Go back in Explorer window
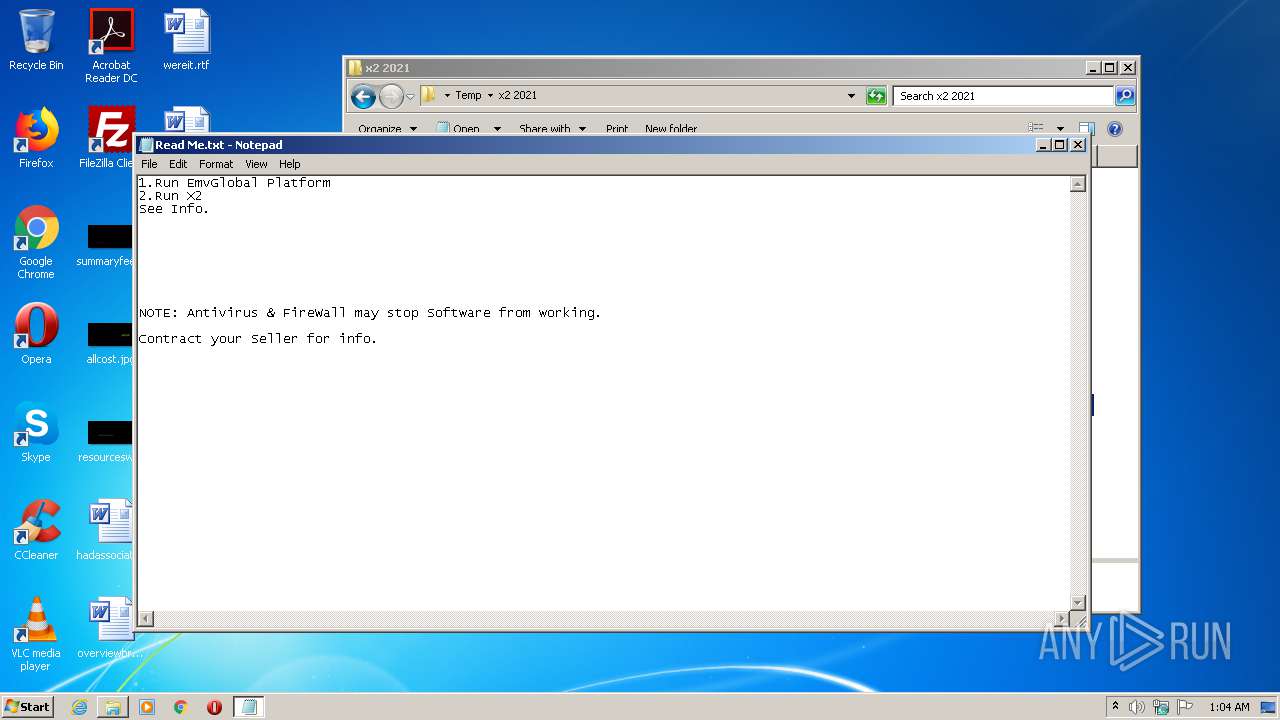 point(363,96)
